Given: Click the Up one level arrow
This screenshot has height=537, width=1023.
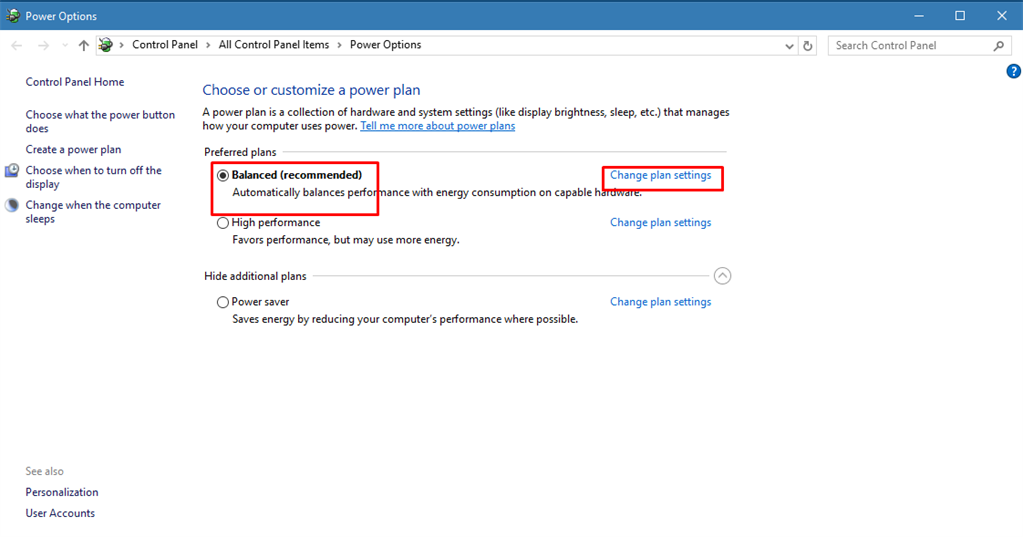Looking at the screenshot, I should tap(83, 46).
